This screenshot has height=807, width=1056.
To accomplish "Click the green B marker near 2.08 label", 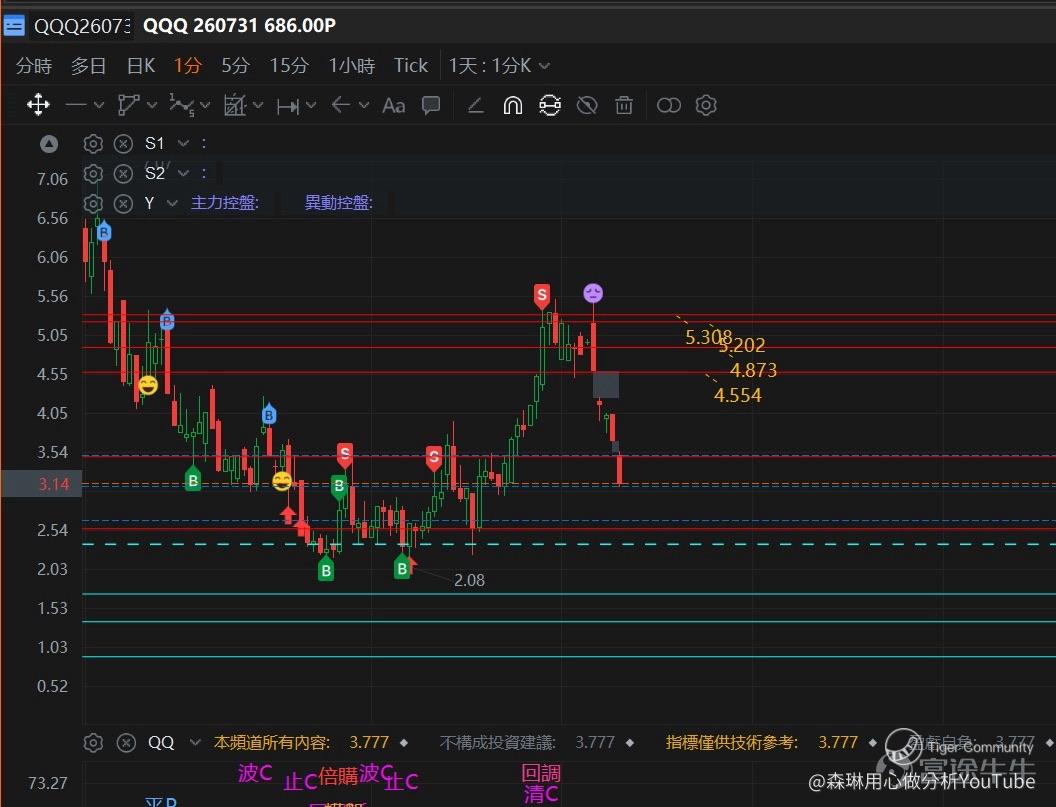I will coord(402,568).
